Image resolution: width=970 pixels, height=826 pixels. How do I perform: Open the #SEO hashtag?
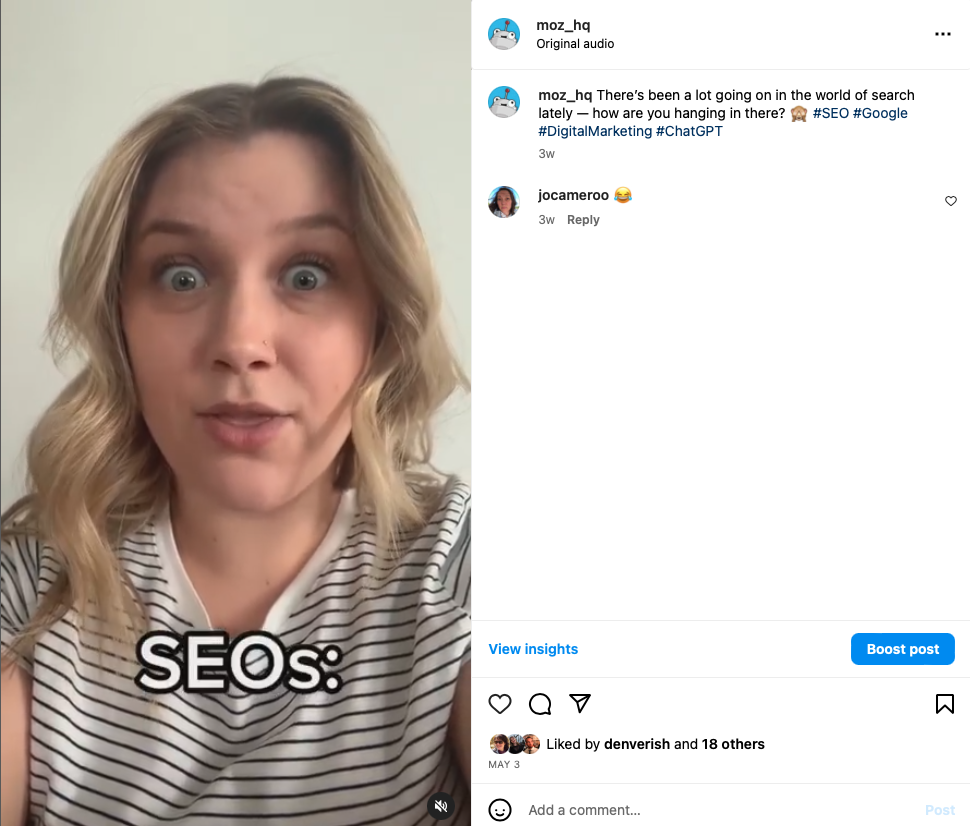coord(831,113)
